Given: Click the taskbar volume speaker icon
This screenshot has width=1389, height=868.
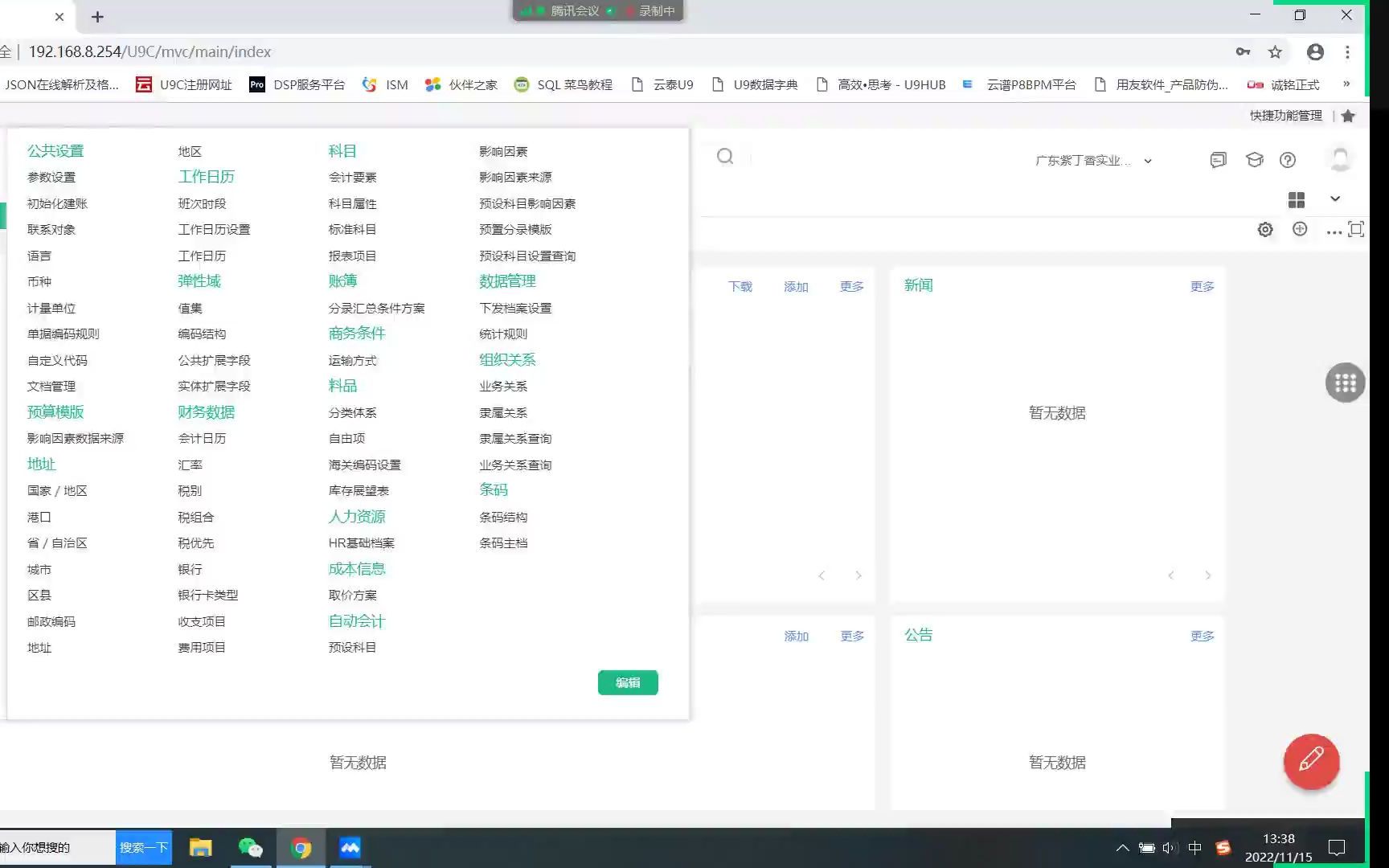Looking at the screenshot, I should click(1169, 848).
